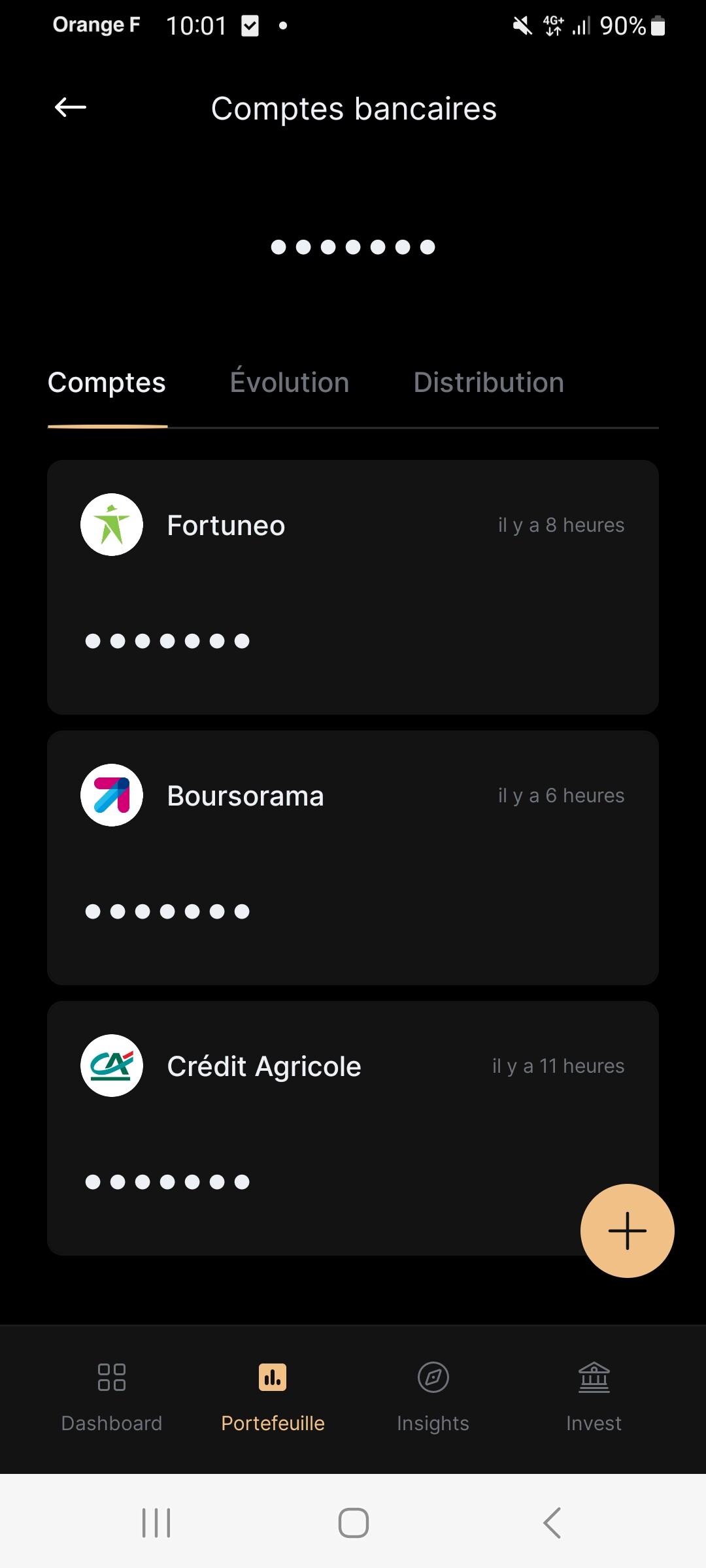Open the Insights compass icon
The height and width of the screenshot is (1568, 706).
tap(433, 1377)
